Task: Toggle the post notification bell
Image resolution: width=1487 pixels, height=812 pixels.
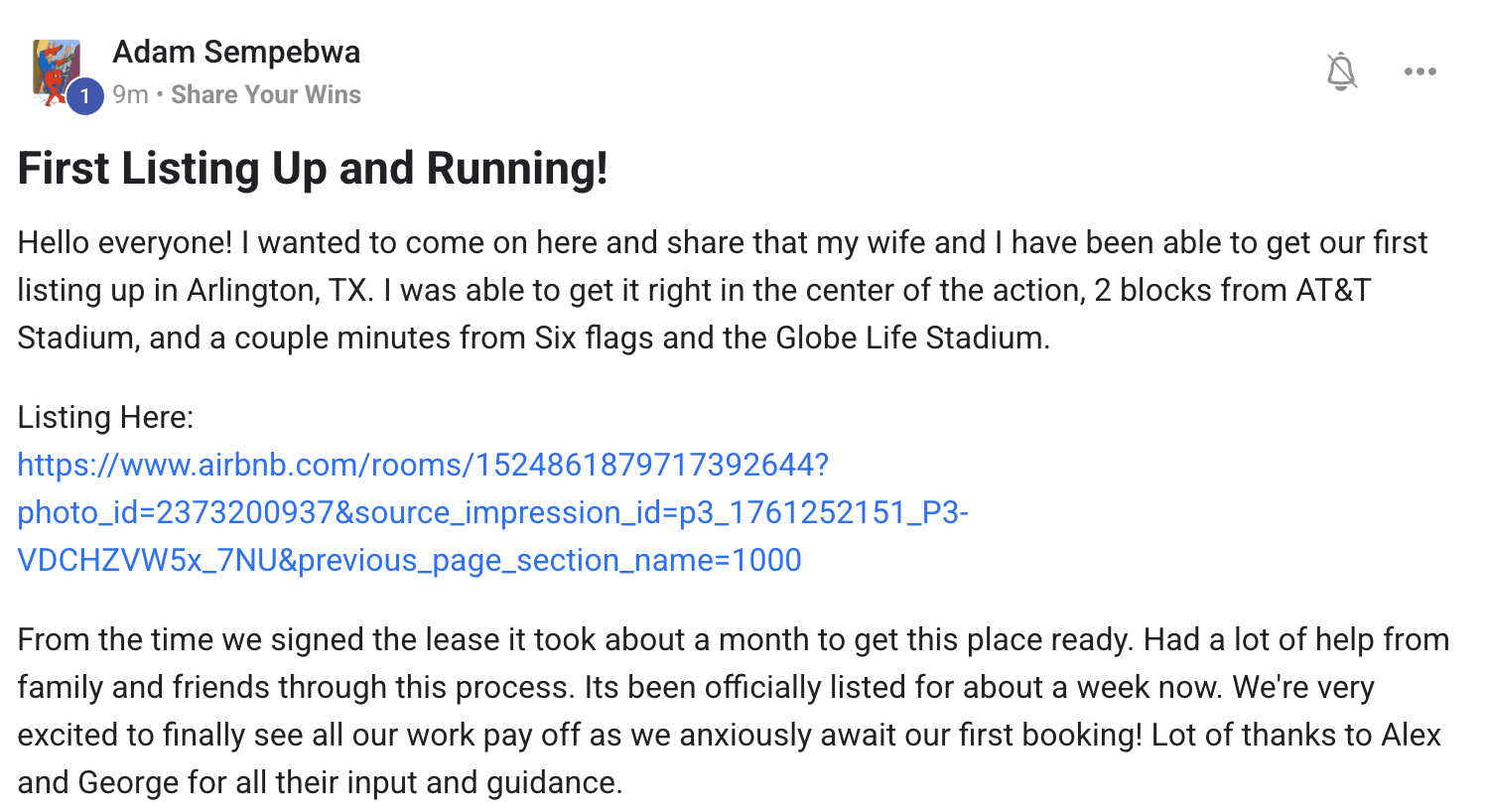Action: [x=1341, y=71]
